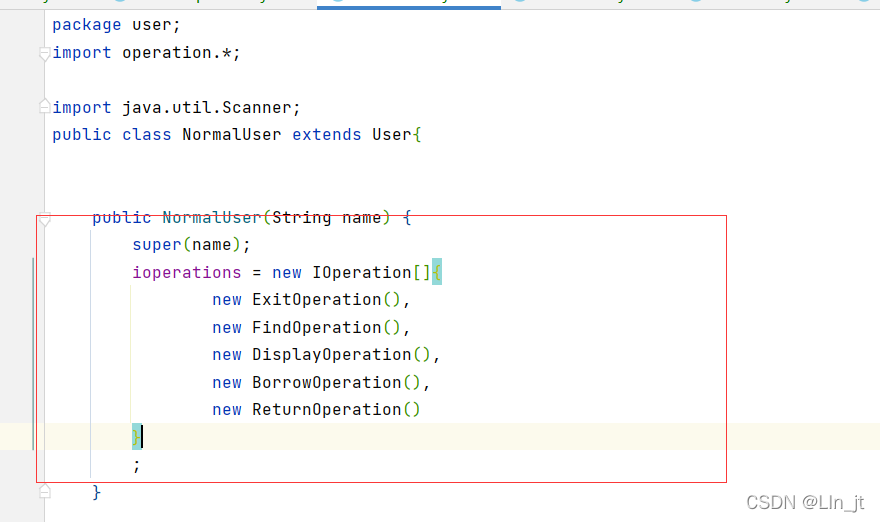The image size is (880, 522).
Task: Click 'String' parameter type in the constructor
Action: 301,218
